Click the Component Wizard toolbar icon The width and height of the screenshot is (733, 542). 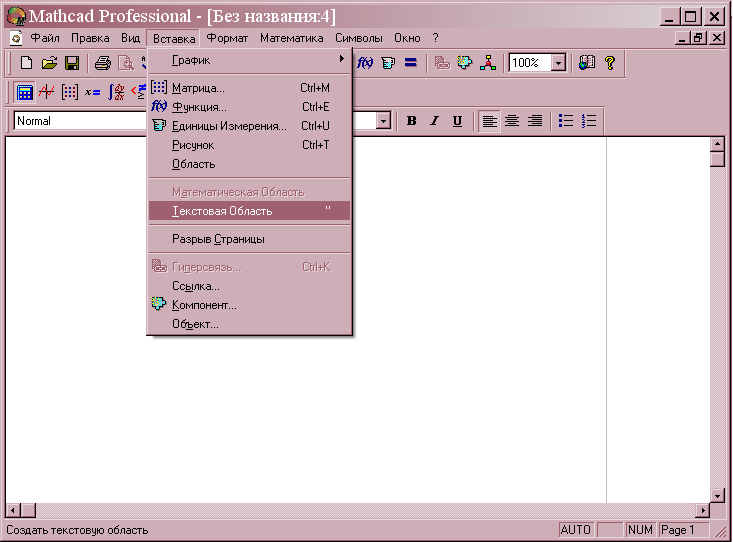[x=464, y=63]
